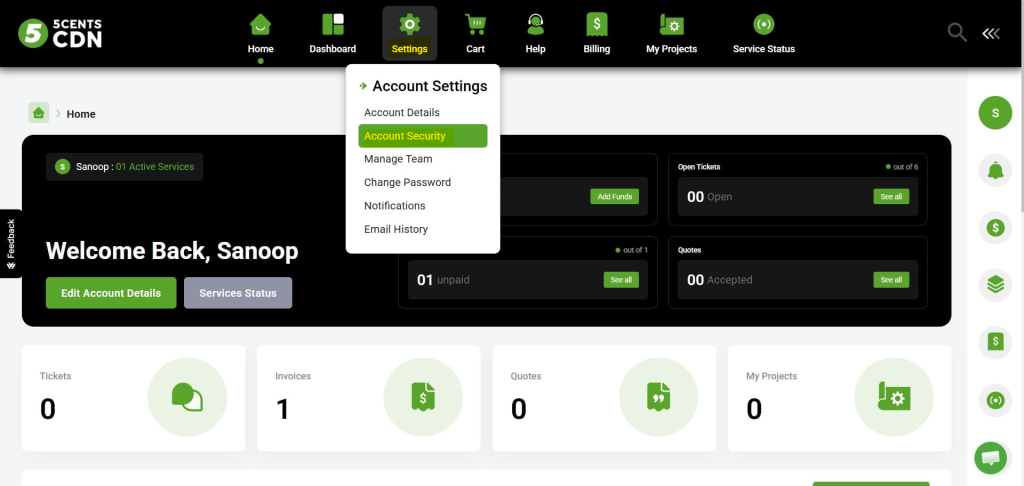Click the Invoices card receipt icon
Image resolution: width=1024 pixels, height=486 pixels.
[x=423, y=397]
